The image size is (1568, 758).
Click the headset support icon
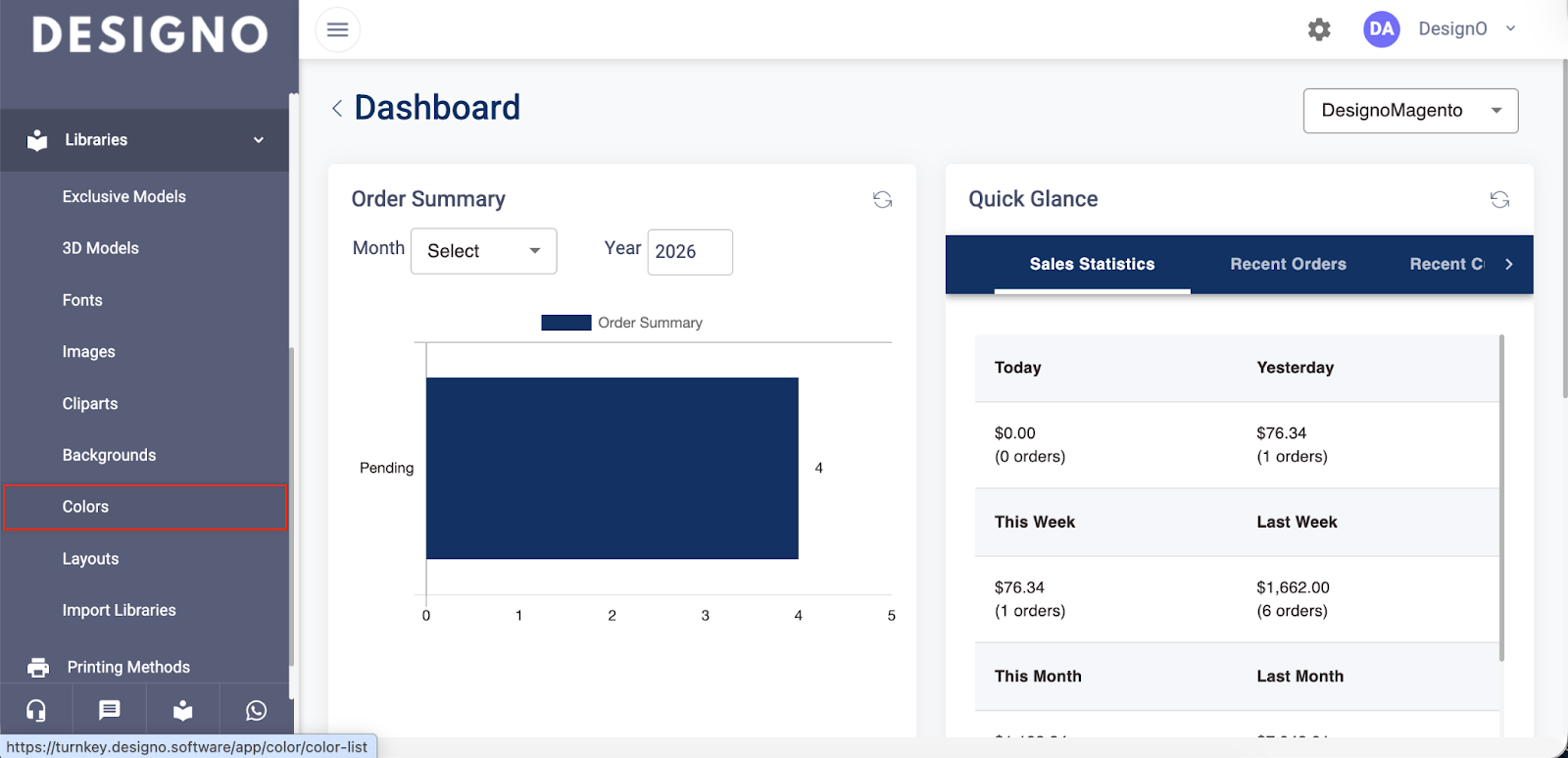[36, 710]
